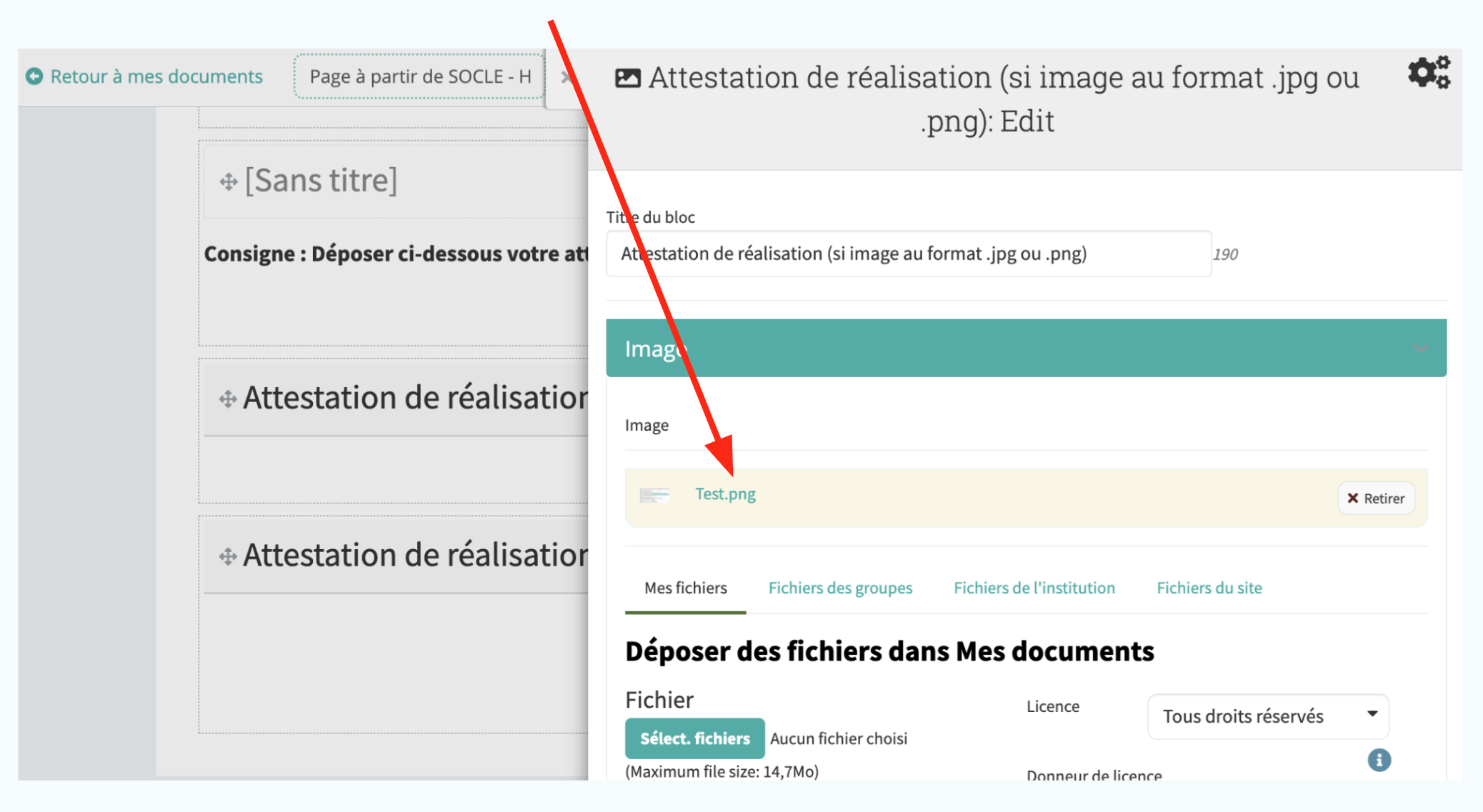Image resolution: width=1483 pixels, height=812 pixels.
Task: Click the first Attestation block move handle
Action: click(x=228, y=399)
